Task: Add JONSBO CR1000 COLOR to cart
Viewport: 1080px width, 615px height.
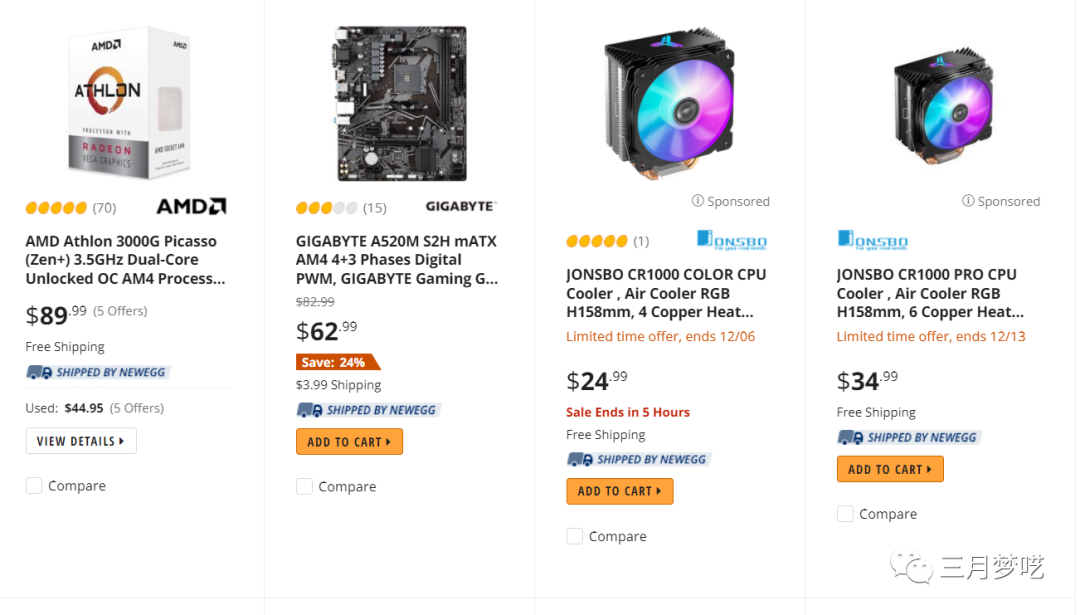Action: [x=619, y=491]
